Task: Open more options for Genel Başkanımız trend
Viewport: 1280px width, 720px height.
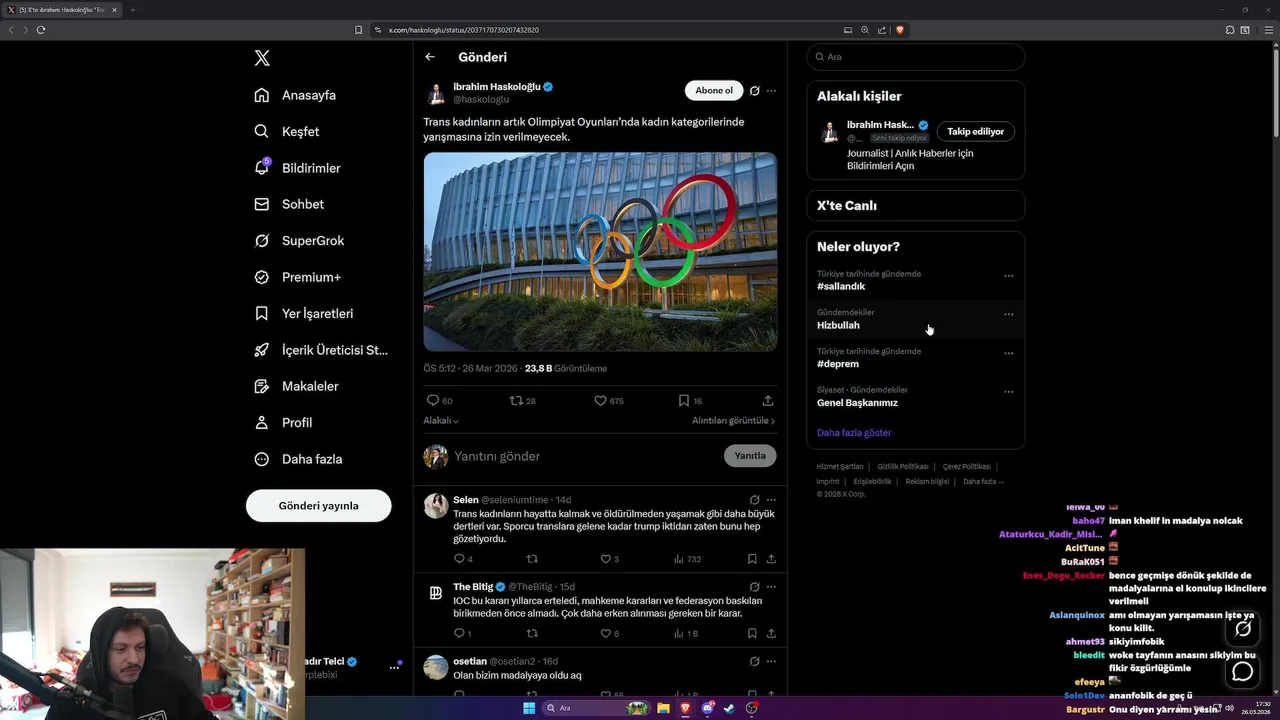Action: coord(1008,392)
